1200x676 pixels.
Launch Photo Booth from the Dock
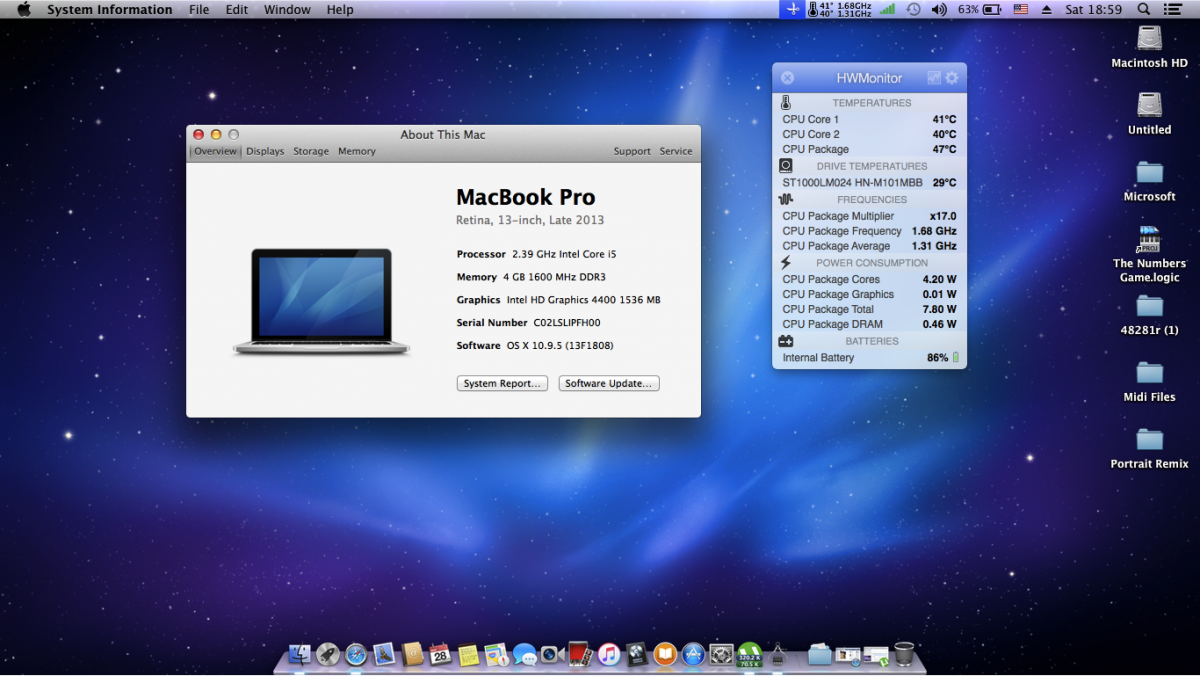(x=580, y=654)
